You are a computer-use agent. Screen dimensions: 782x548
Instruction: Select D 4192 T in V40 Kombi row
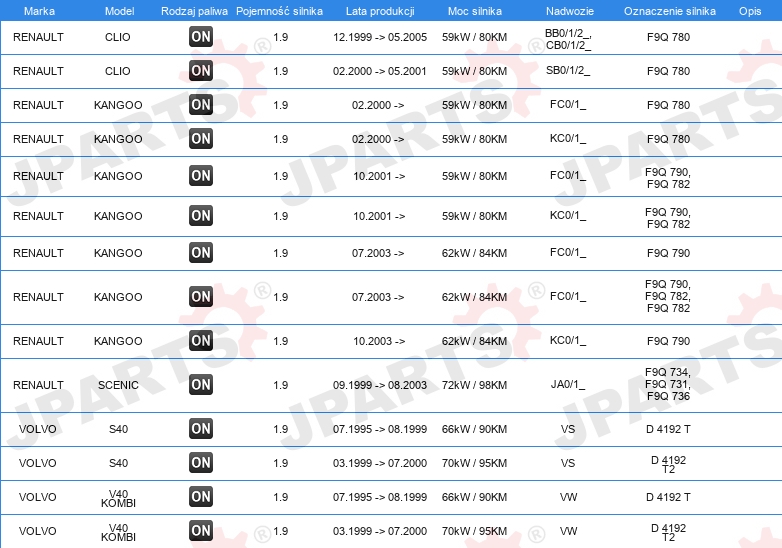(x=668, y=497)
